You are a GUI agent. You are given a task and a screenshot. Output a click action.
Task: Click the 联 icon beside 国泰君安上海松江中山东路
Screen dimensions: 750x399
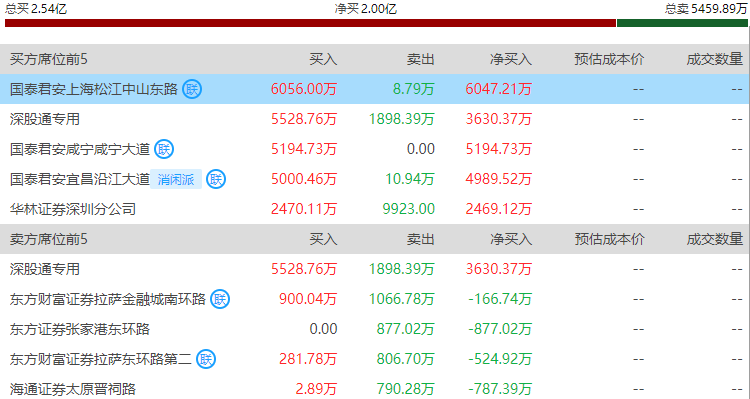pyautogui.click(x=192, y=89)
